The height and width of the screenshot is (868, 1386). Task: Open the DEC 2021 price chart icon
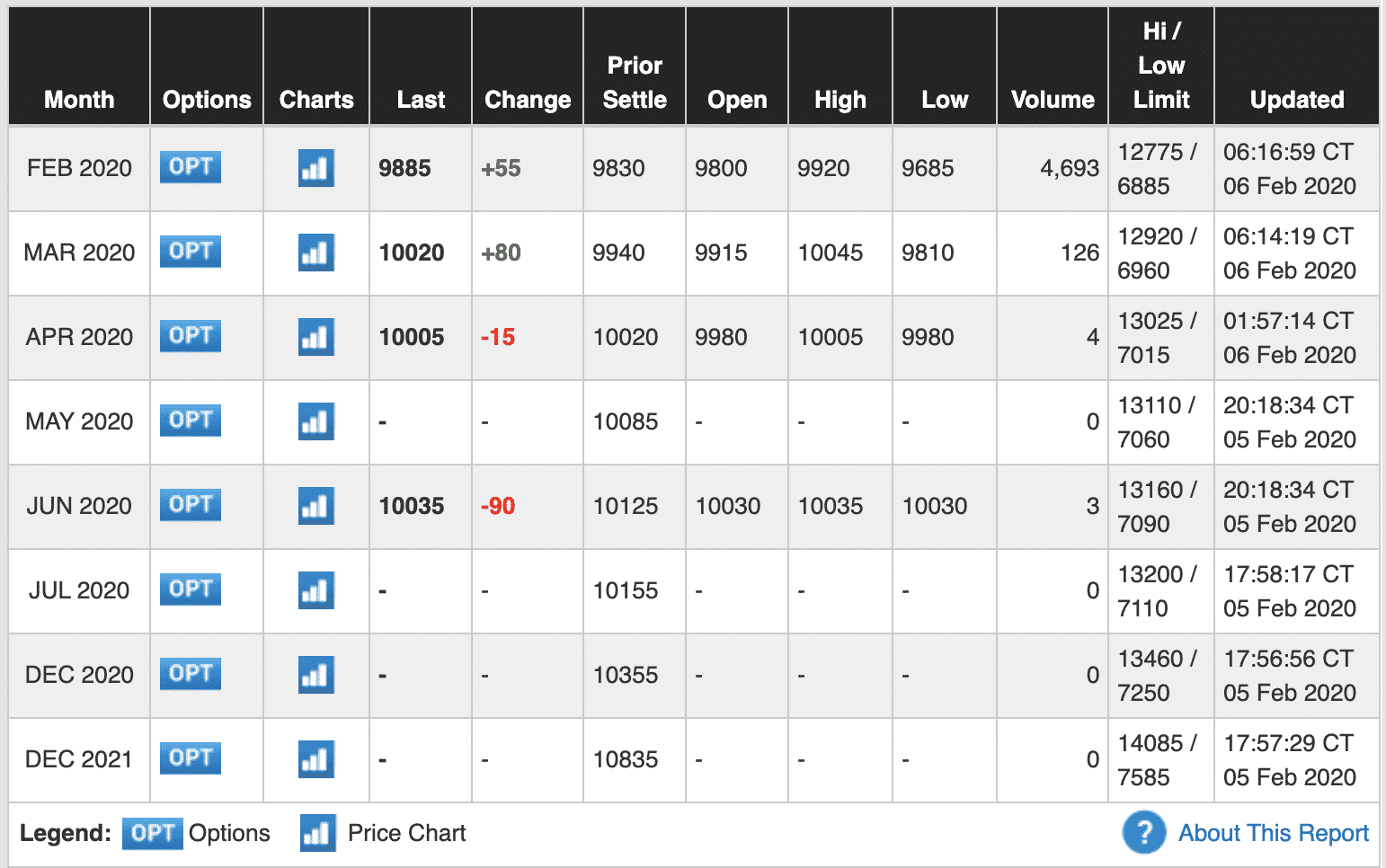316,759
